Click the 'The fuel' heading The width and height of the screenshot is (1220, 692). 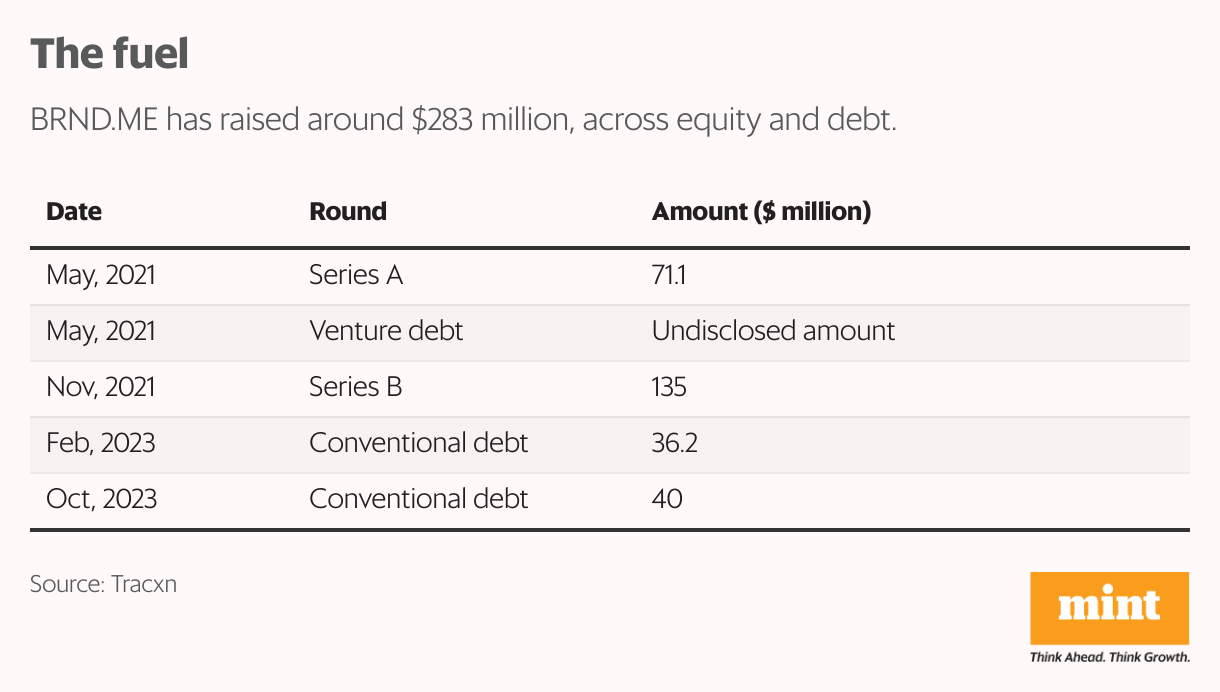[x=109, y=53]
